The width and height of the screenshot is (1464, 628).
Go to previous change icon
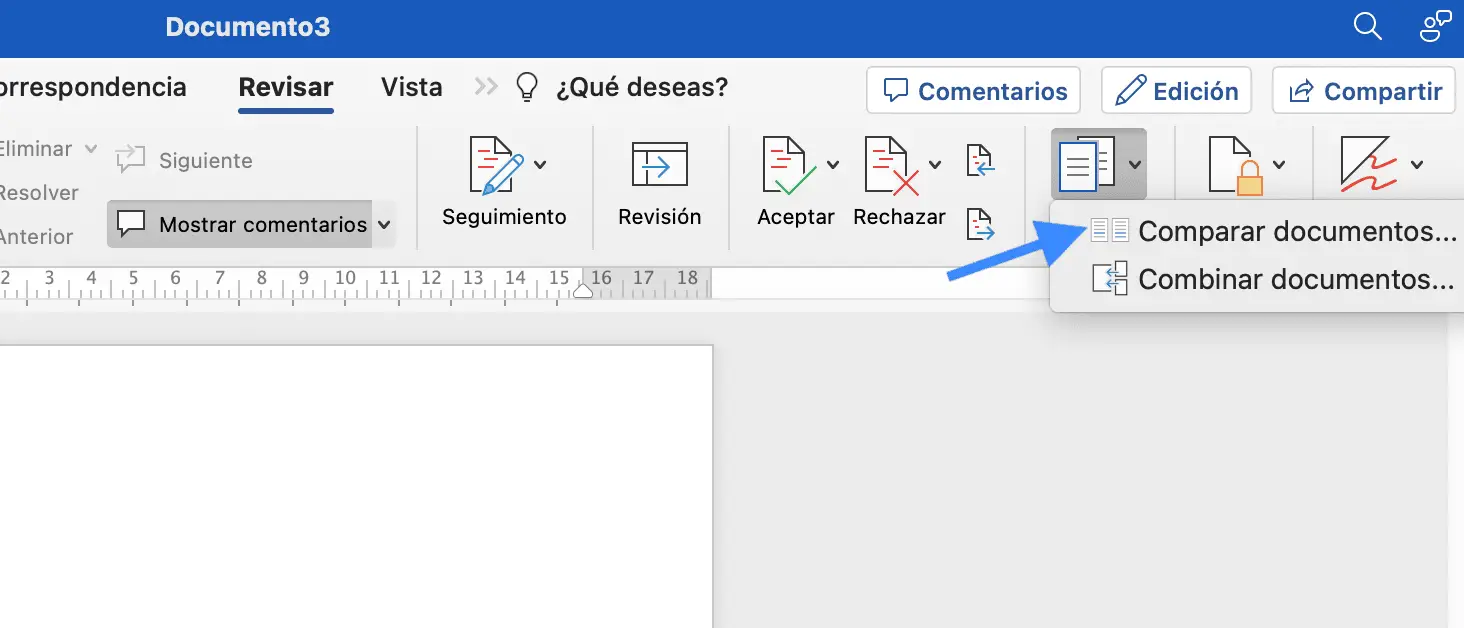981,160
